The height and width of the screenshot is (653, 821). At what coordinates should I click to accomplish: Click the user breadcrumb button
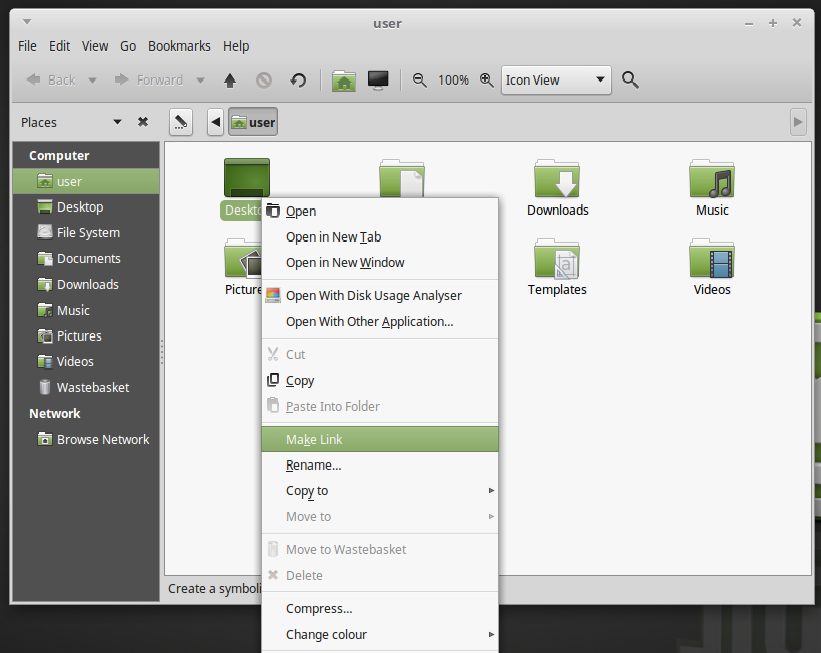[252, 121]
